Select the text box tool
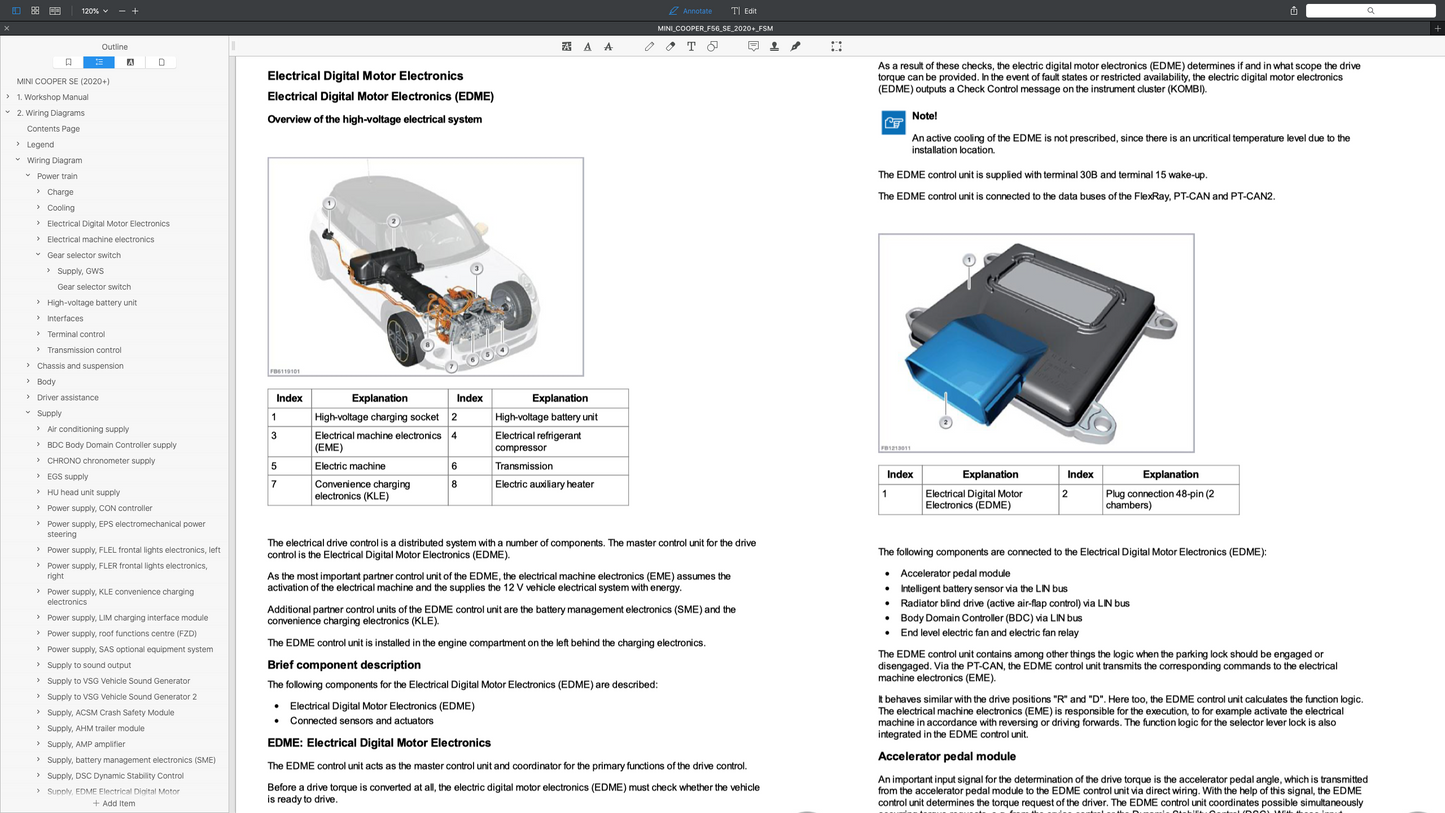Image resolution: width=1445 pixels, height=813 pixels. point(691,46)
